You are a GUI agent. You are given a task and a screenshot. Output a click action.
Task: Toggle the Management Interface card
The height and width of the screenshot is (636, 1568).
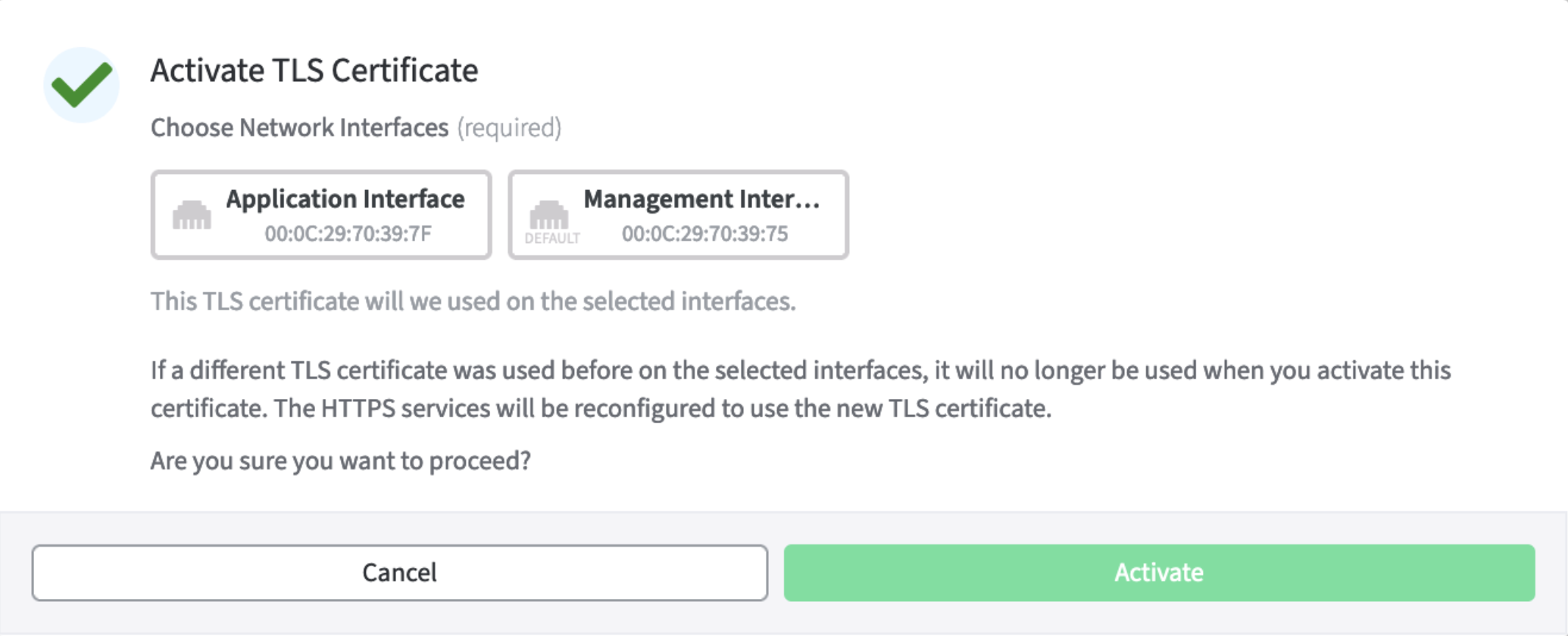(x=678, y=215)
